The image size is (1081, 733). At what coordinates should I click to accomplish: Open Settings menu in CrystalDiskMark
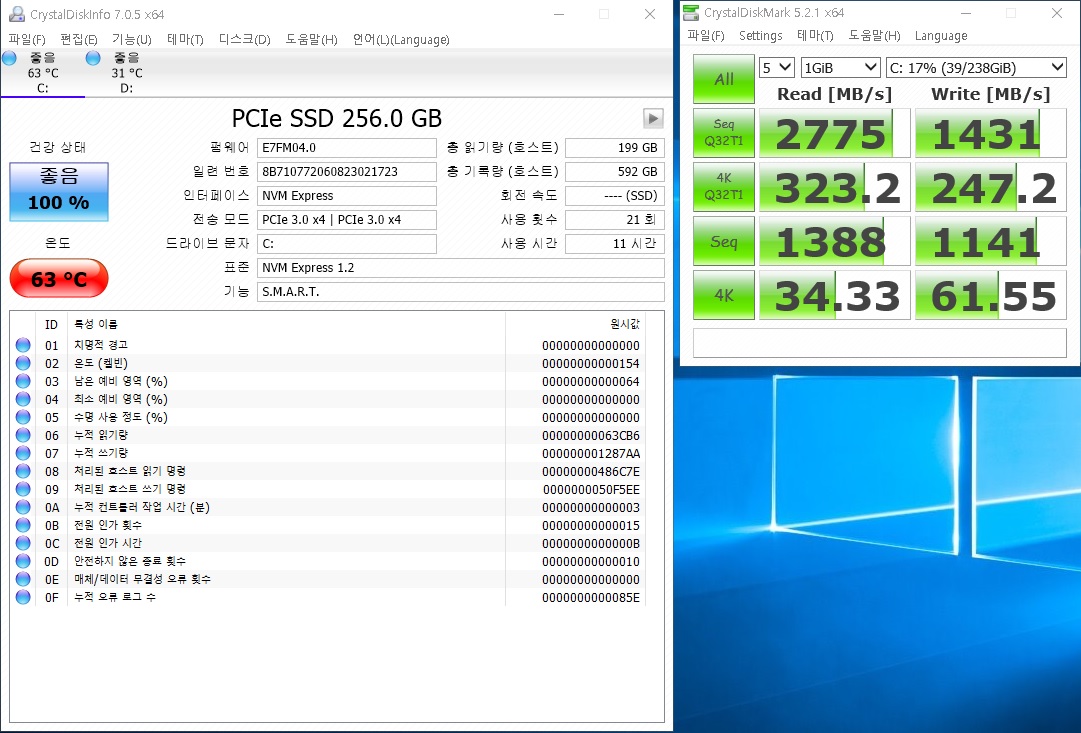760,36
